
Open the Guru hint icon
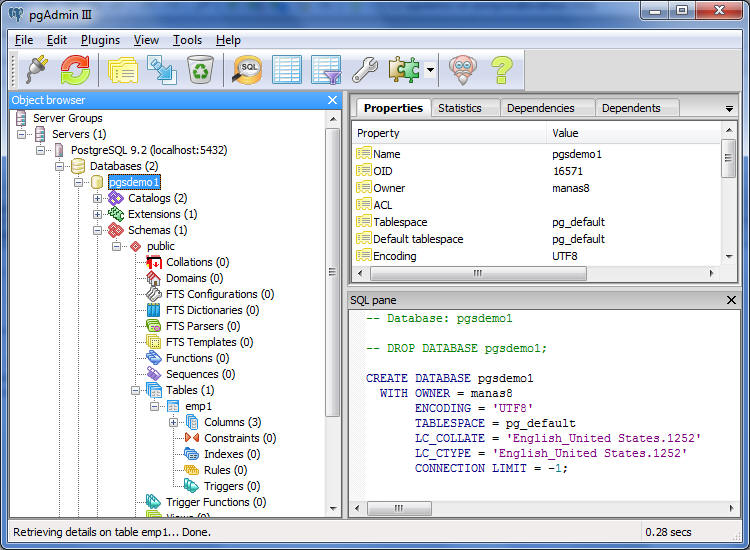463,70
